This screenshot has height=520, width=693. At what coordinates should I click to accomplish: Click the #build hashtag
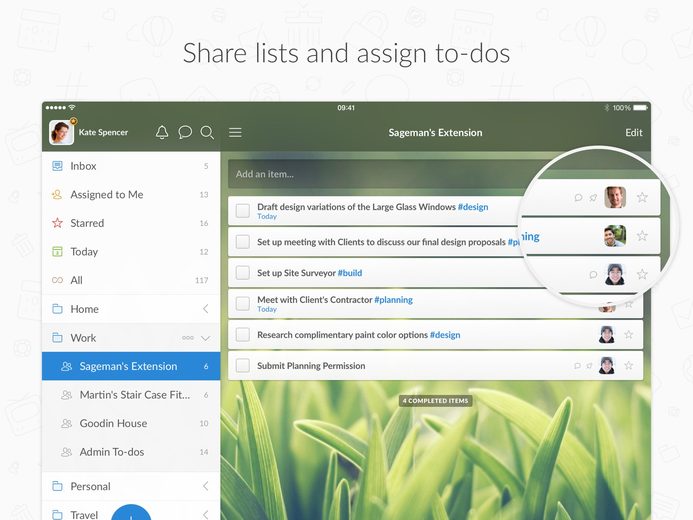pos(350,273)
